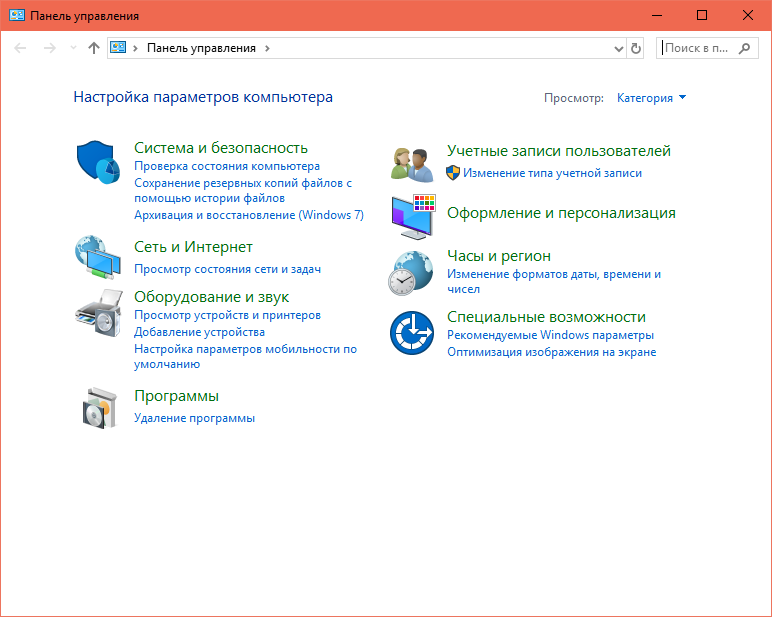Go forward using the forward arrow

[49, 48]
